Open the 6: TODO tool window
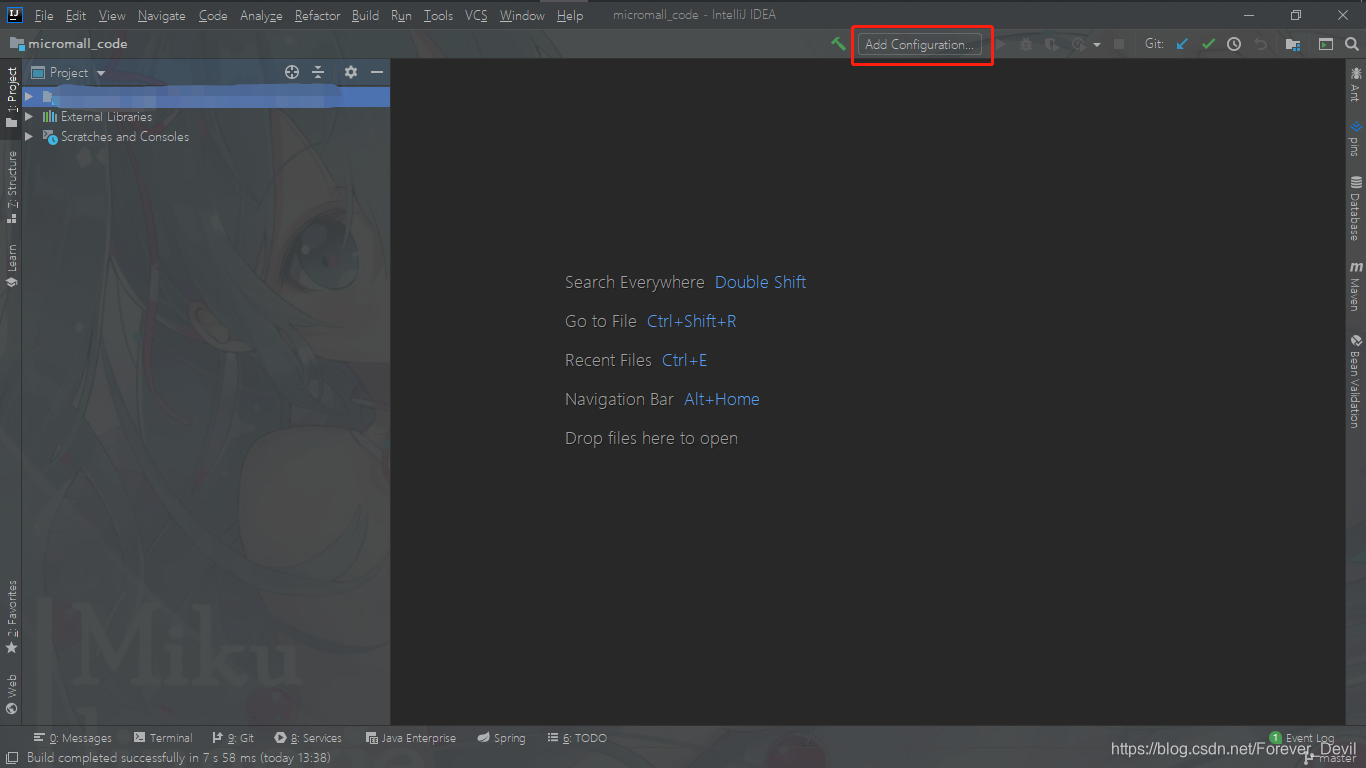The image size is (1366, 768). [577, 738]
